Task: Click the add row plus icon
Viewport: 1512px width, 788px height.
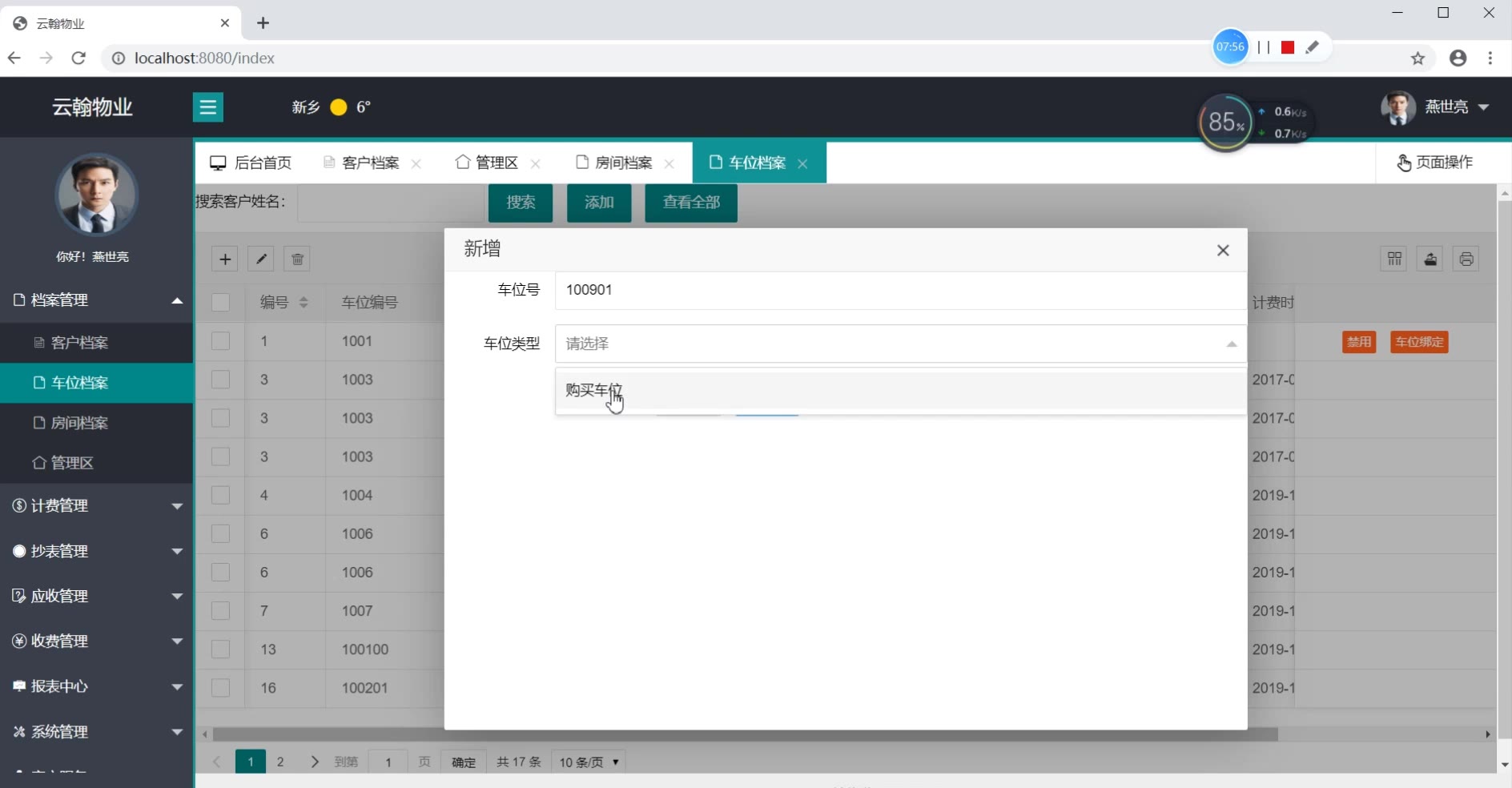Action: pyautogui.click(x=225, y=259)
